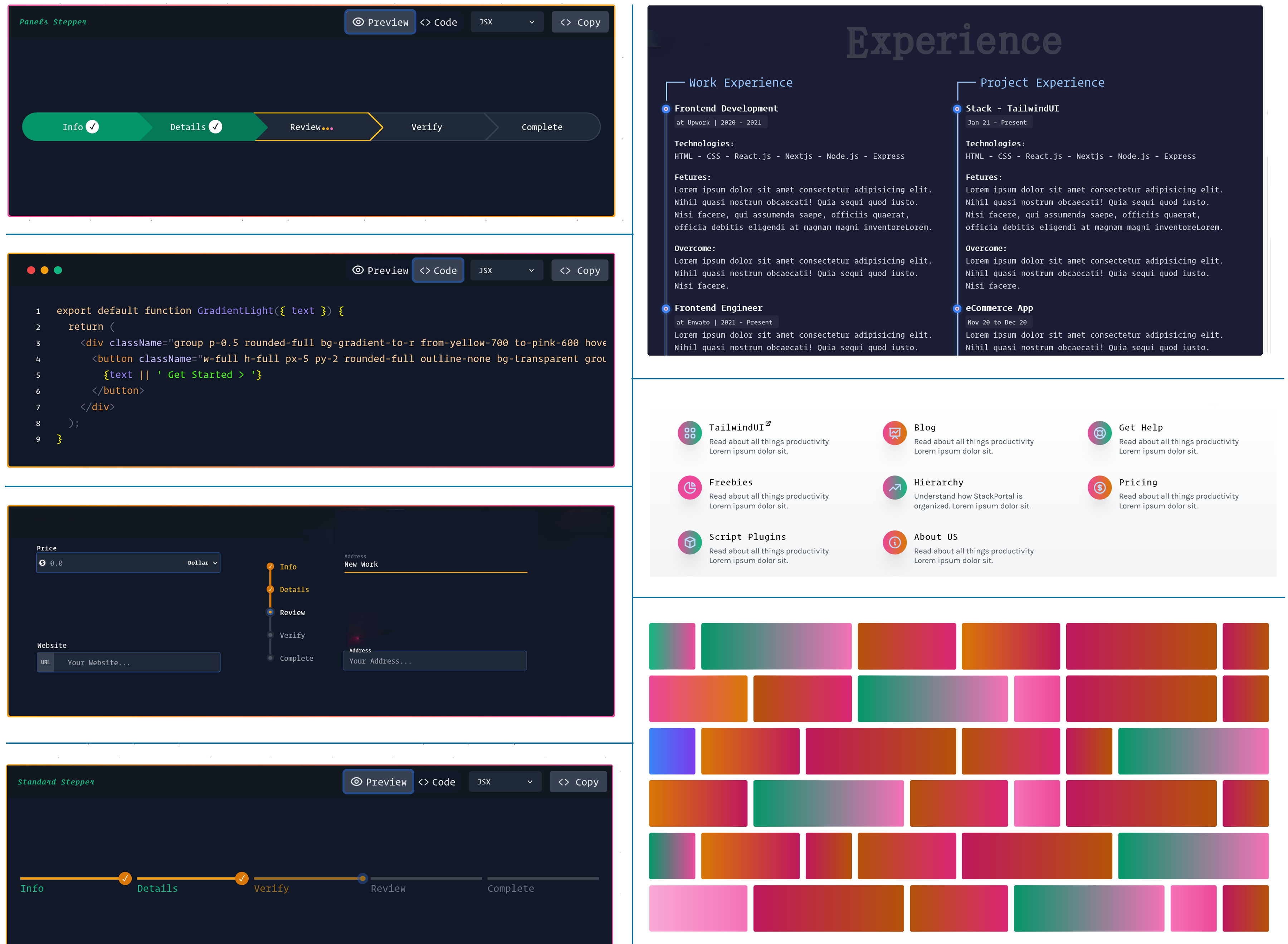Viewport: 1288px width, 944px height.
Task: Click the Complete panel step
Action: click(x=542, y=127)
